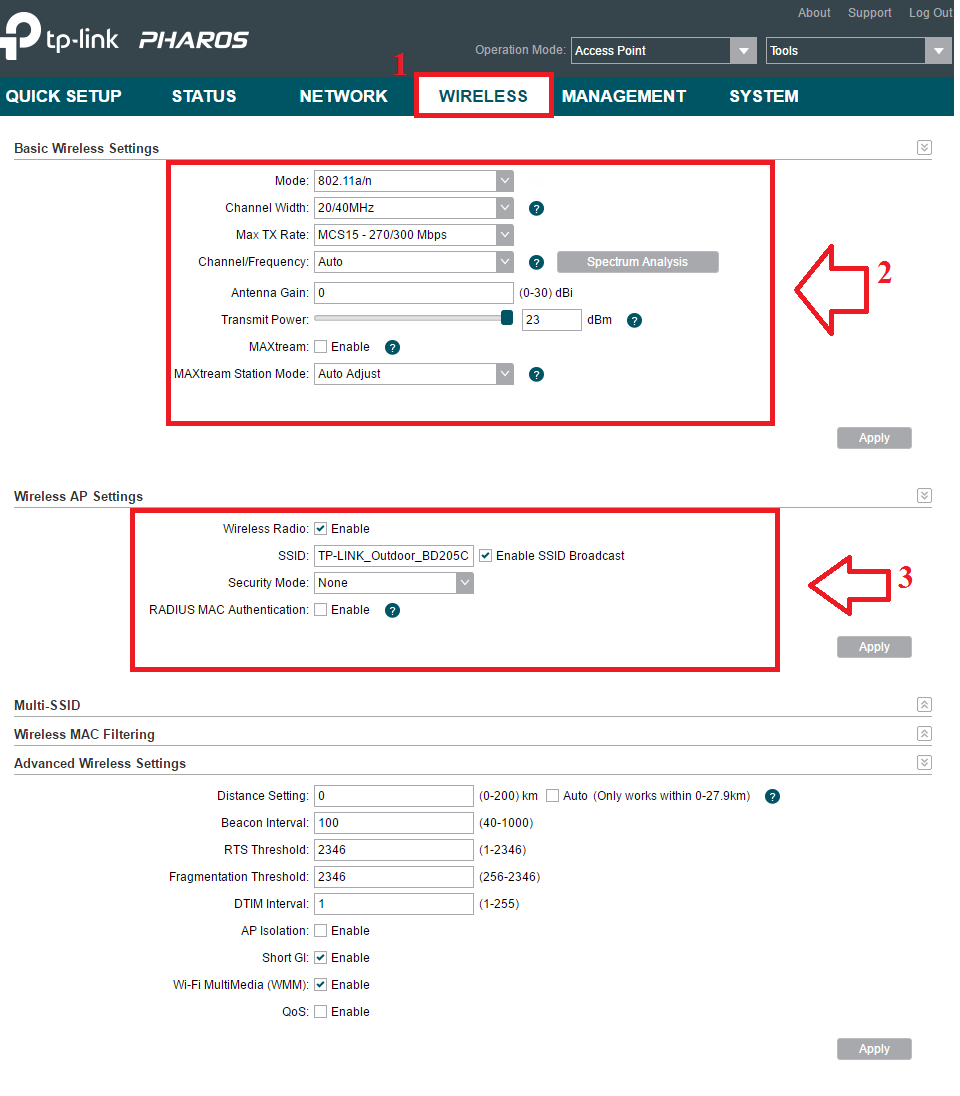
Task: Open the Security Mode dropdown
Action: 393,583
